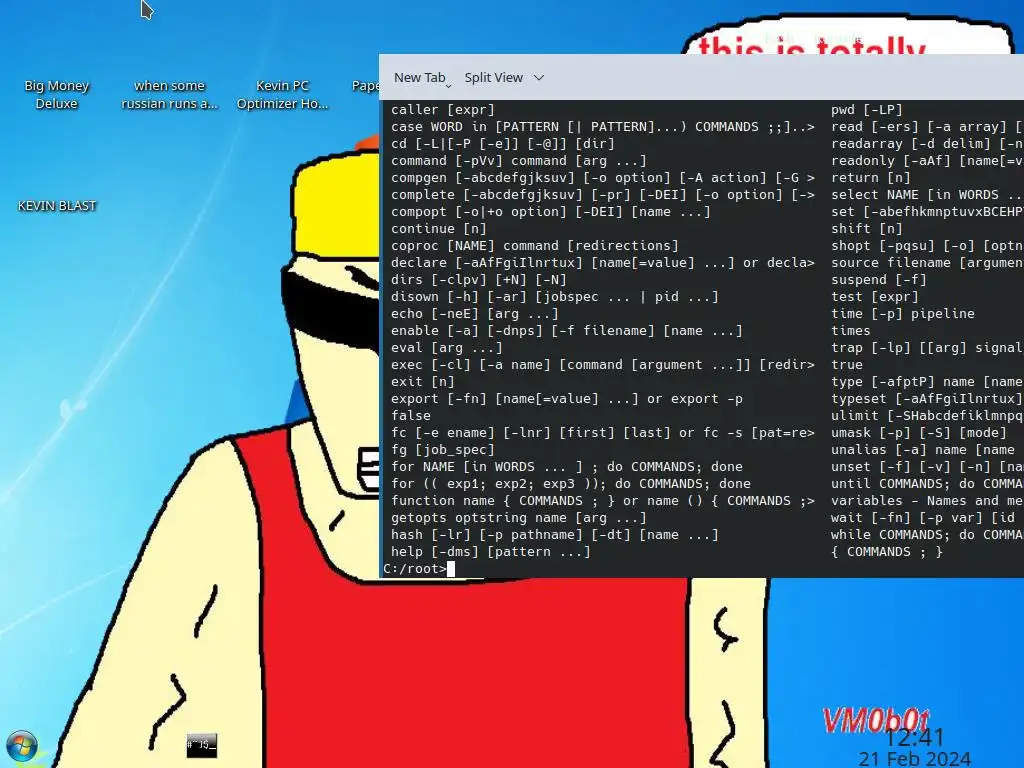This screenshot has width=1024, height=768.
Task: Select the 'export [-fn]' line
Action: (567, 398)
